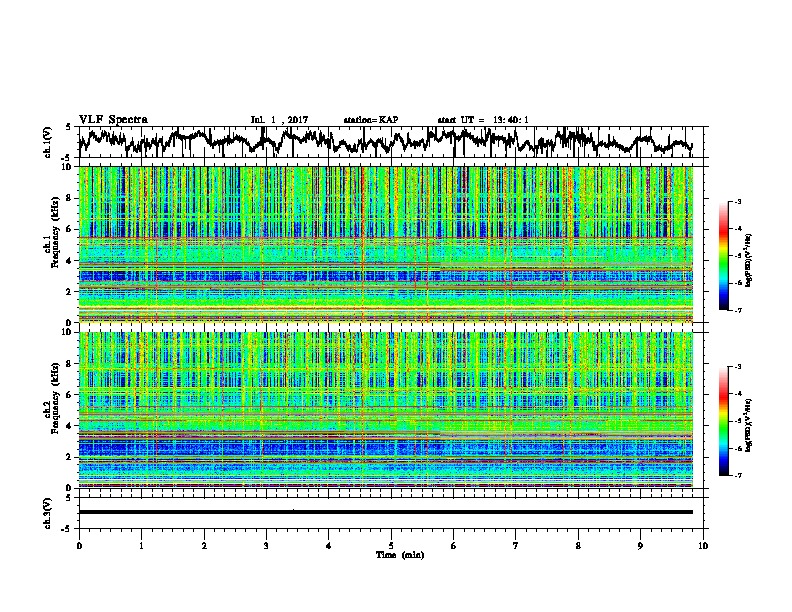Click time axis tick label "5"
Screen dimensions: 792x612
[x=391, y=546]
